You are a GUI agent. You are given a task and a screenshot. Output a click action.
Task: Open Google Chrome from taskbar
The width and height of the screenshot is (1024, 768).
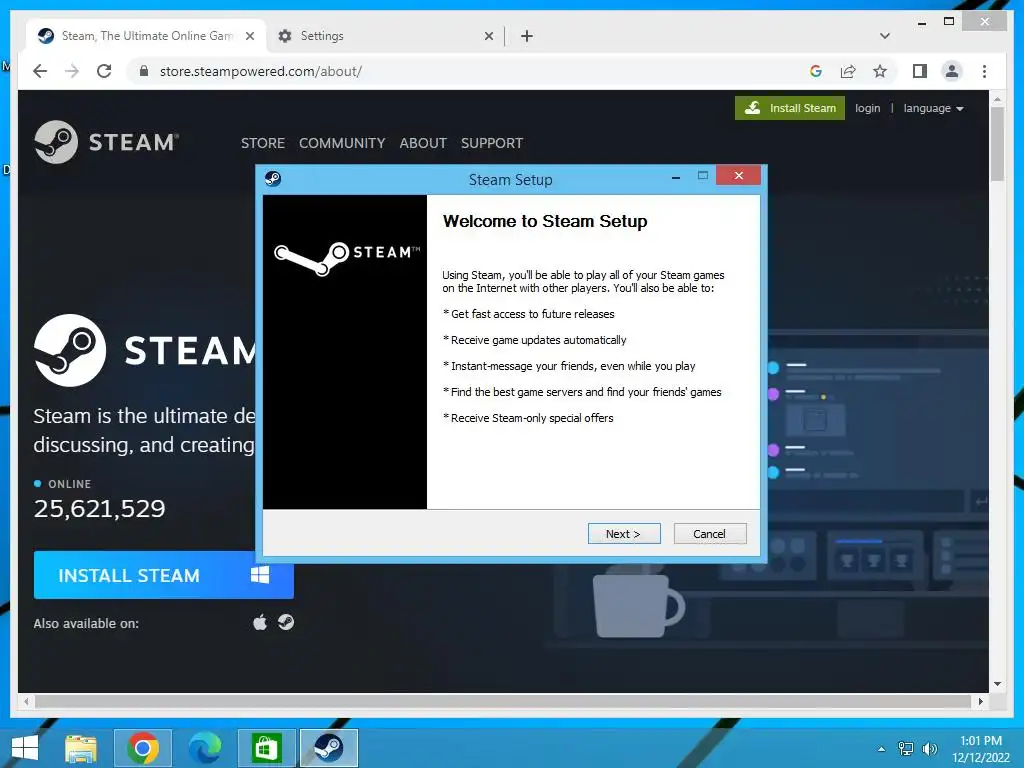coord(143,748)
